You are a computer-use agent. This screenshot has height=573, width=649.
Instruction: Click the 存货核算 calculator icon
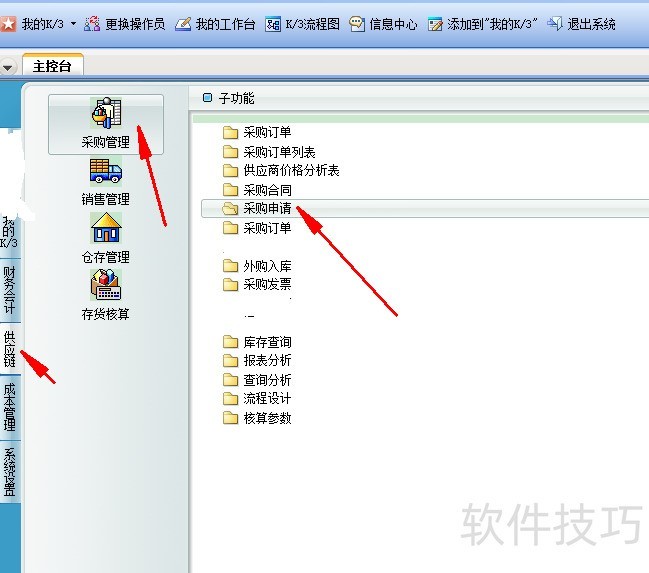tap(105, 287)
